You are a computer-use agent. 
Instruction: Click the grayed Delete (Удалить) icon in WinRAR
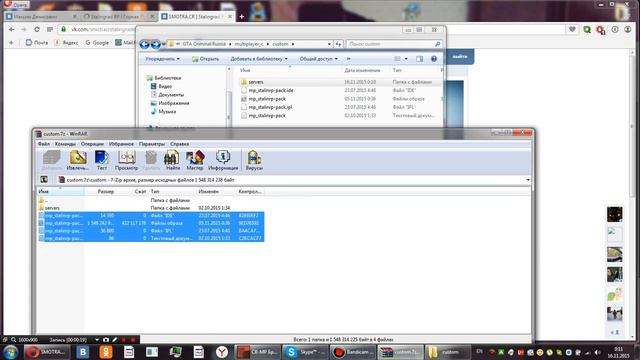(x=151, y=160)
